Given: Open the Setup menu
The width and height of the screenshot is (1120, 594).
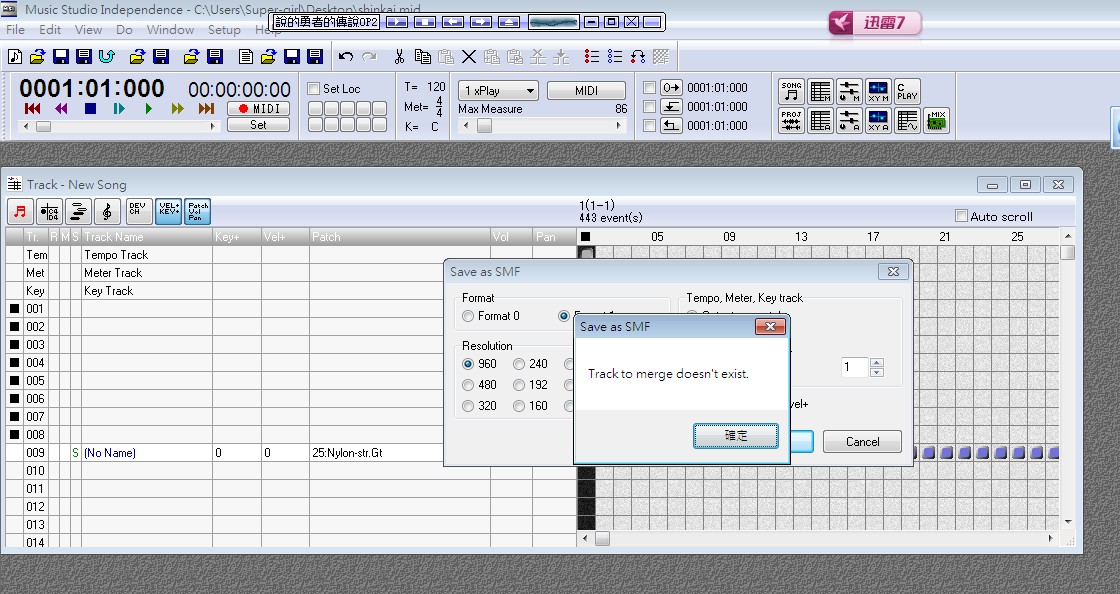Looking at the screenshot, I should tap(224, 29).
